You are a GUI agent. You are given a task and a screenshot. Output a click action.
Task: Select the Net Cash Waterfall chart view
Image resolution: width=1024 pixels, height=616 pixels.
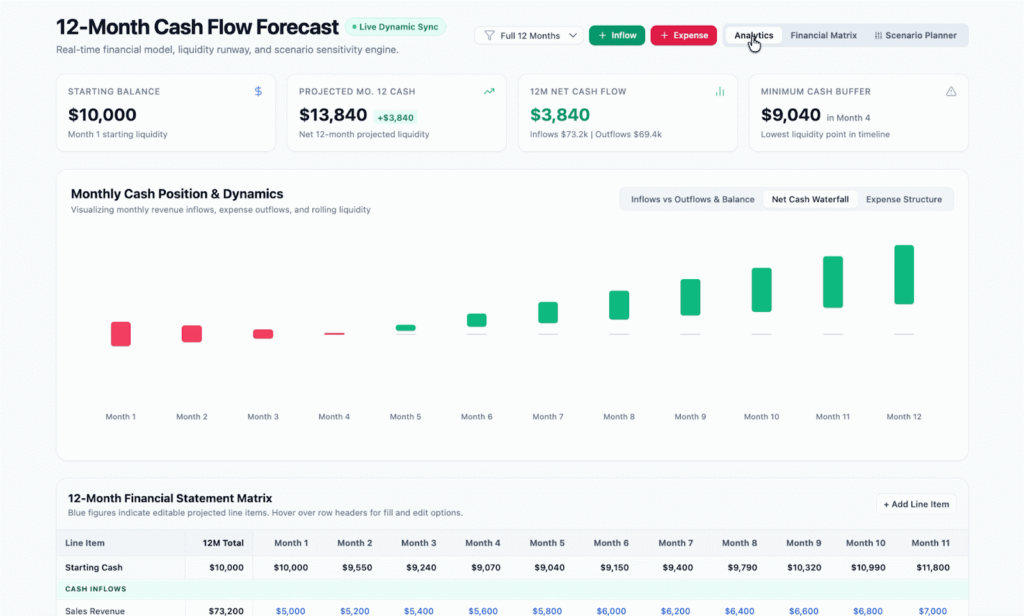point(810,199)
